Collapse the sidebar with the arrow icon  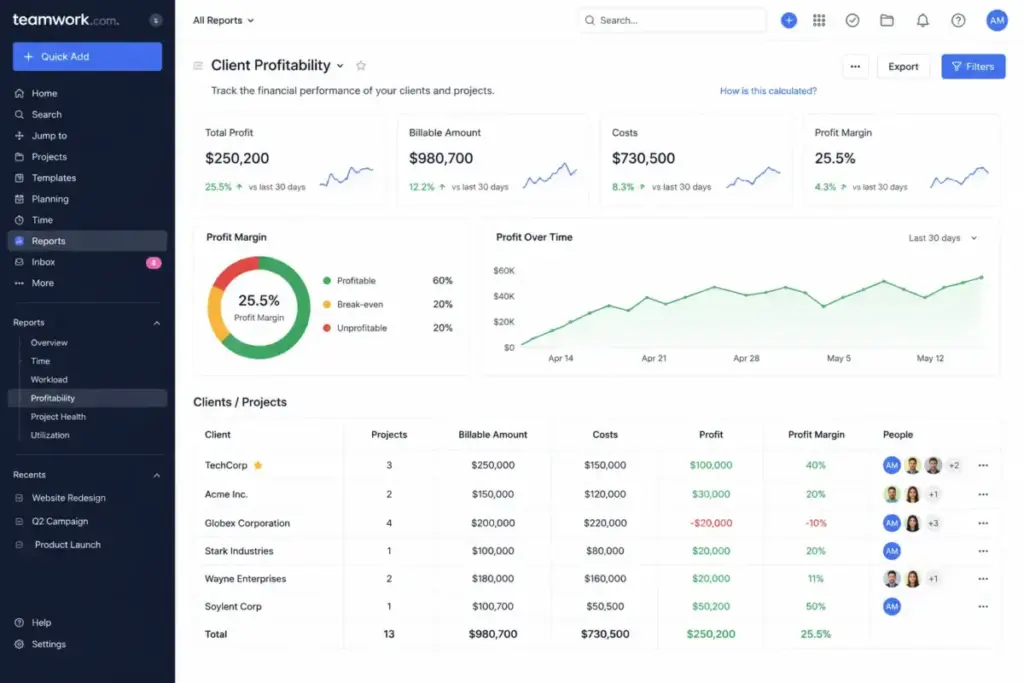click(155, 20)
